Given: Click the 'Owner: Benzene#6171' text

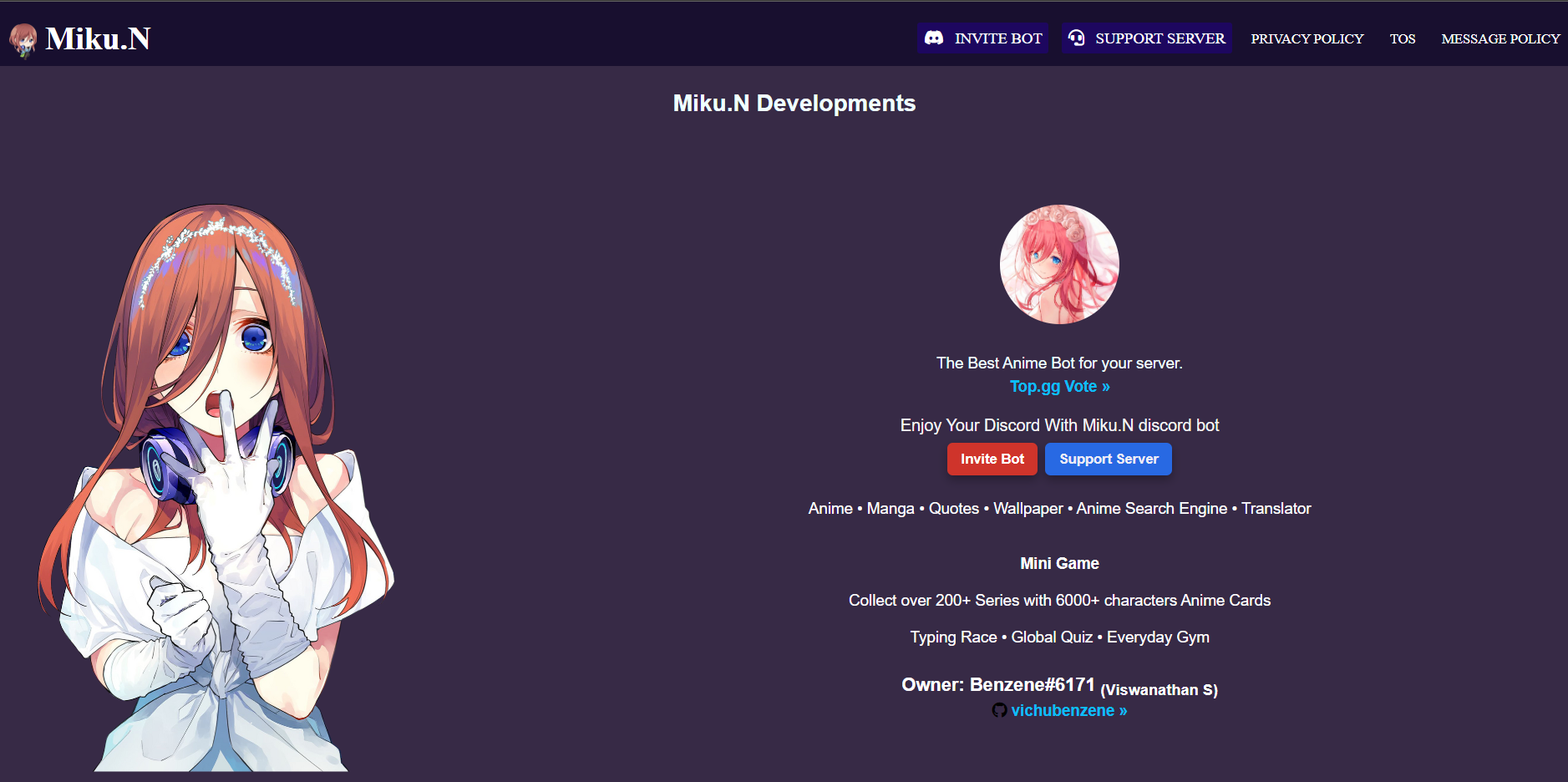Looking at the screenshot, I should click(998, 685).
